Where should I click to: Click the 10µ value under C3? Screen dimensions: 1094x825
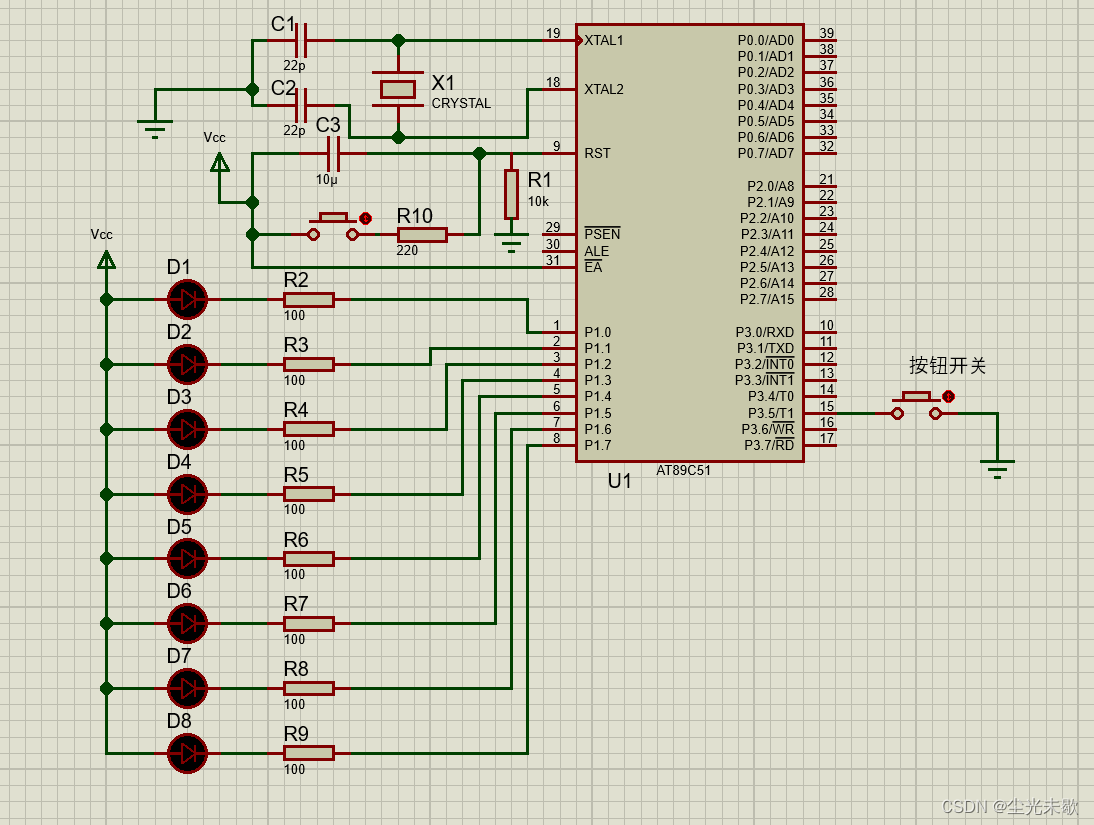pyautogui.click(x=327, y=179)
